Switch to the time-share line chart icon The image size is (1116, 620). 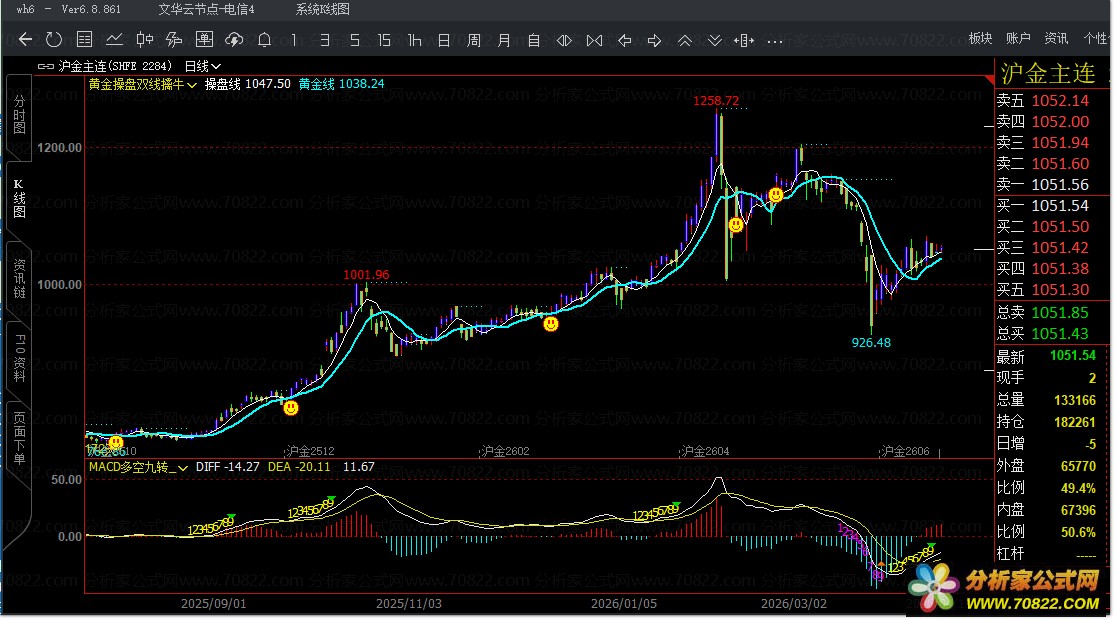[115, 40]
